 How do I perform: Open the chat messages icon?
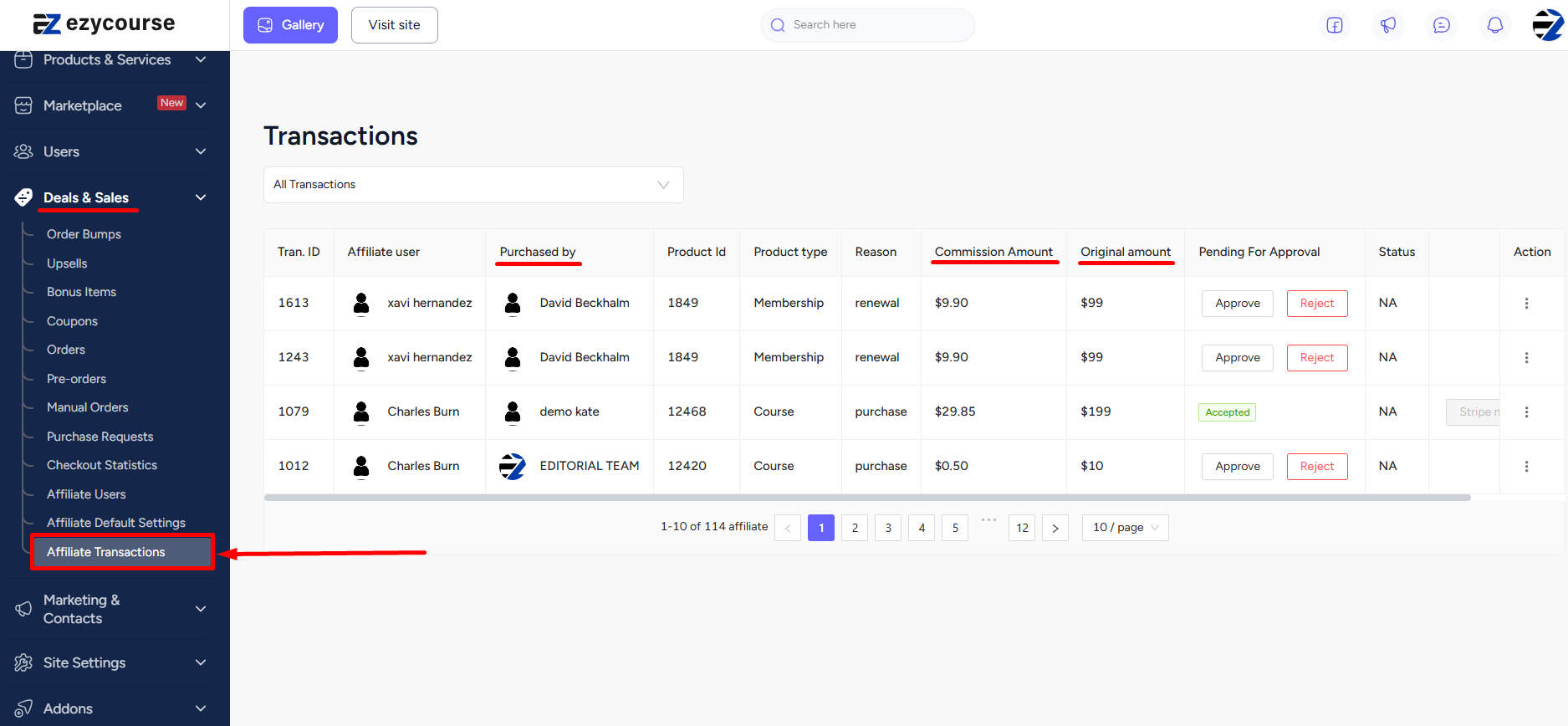[x=1442, y=25]
